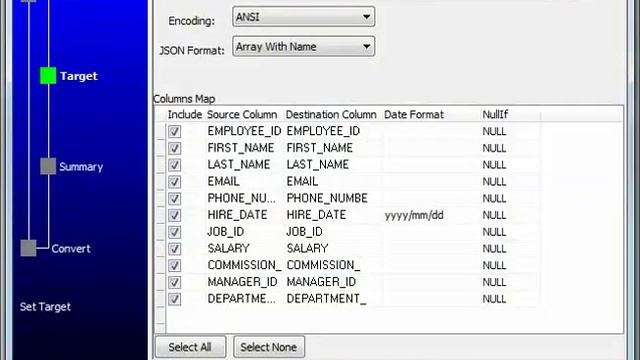Uncheck Include for FIRST_NAME

[x=174, y=148]
